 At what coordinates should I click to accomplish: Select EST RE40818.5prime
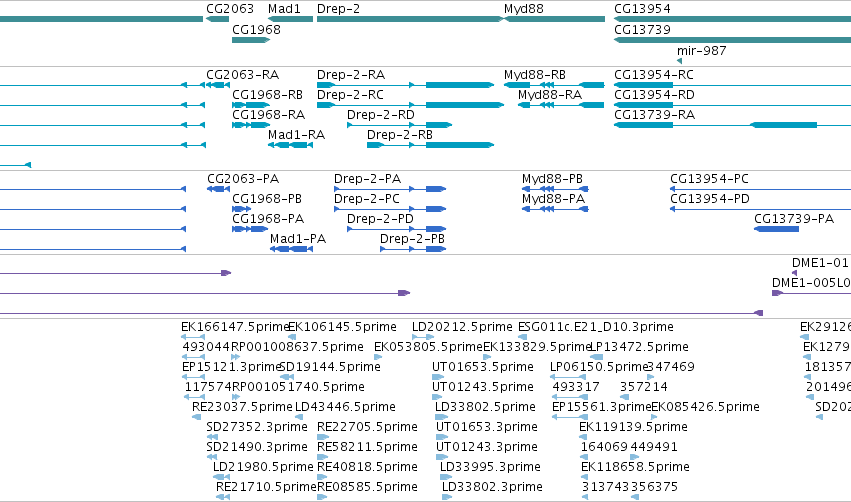tap(367, 467)
